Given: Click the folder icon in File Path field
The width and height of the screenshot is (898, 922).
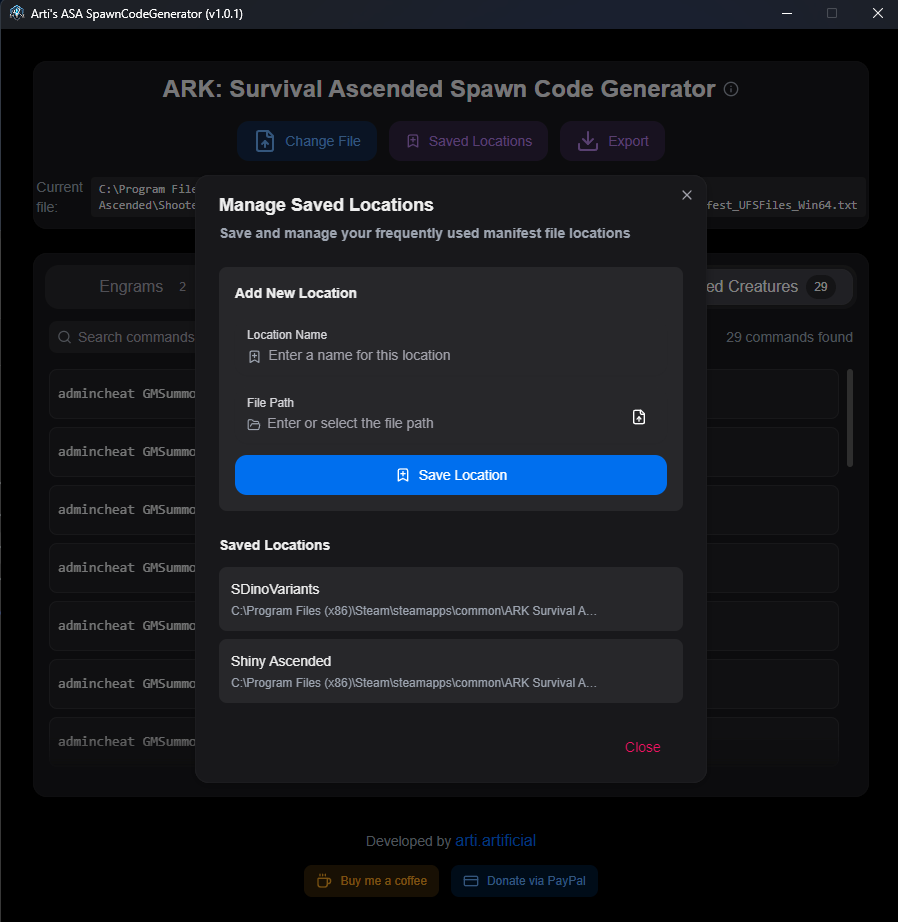Looking at the screenshot, I should point(254,424).
